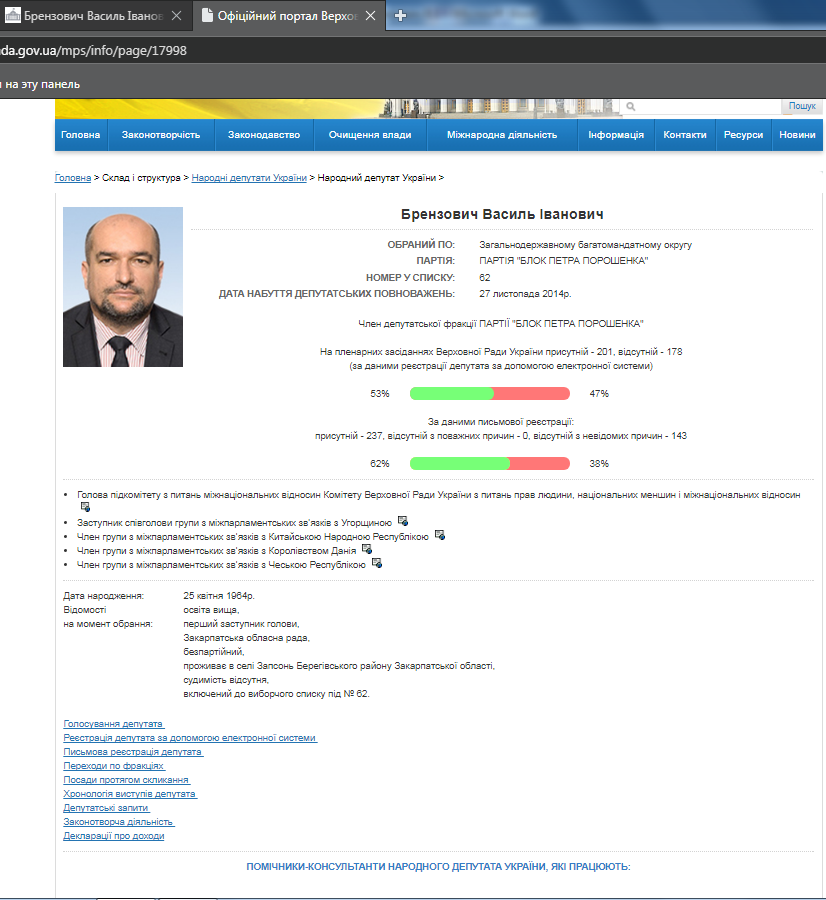Click the icon beside Китайською Народною Республікою

point(439,535)
